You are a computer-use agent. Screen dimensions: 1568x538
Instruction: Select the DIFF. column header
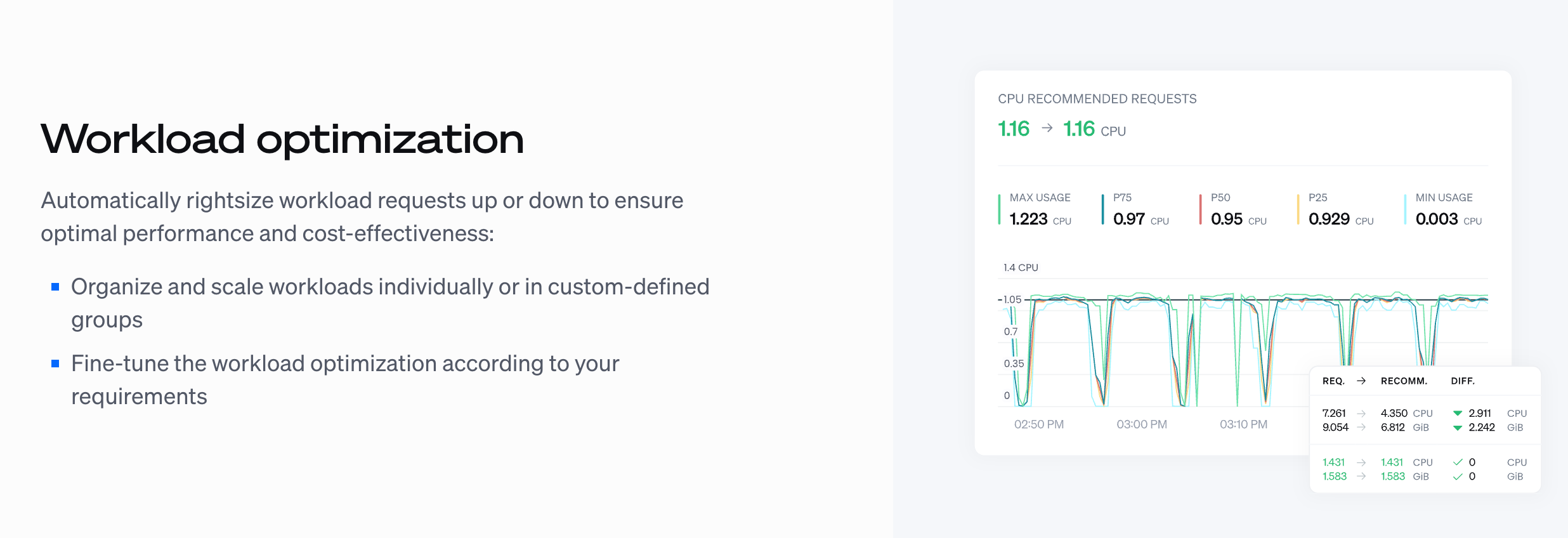pos(1463,381)
